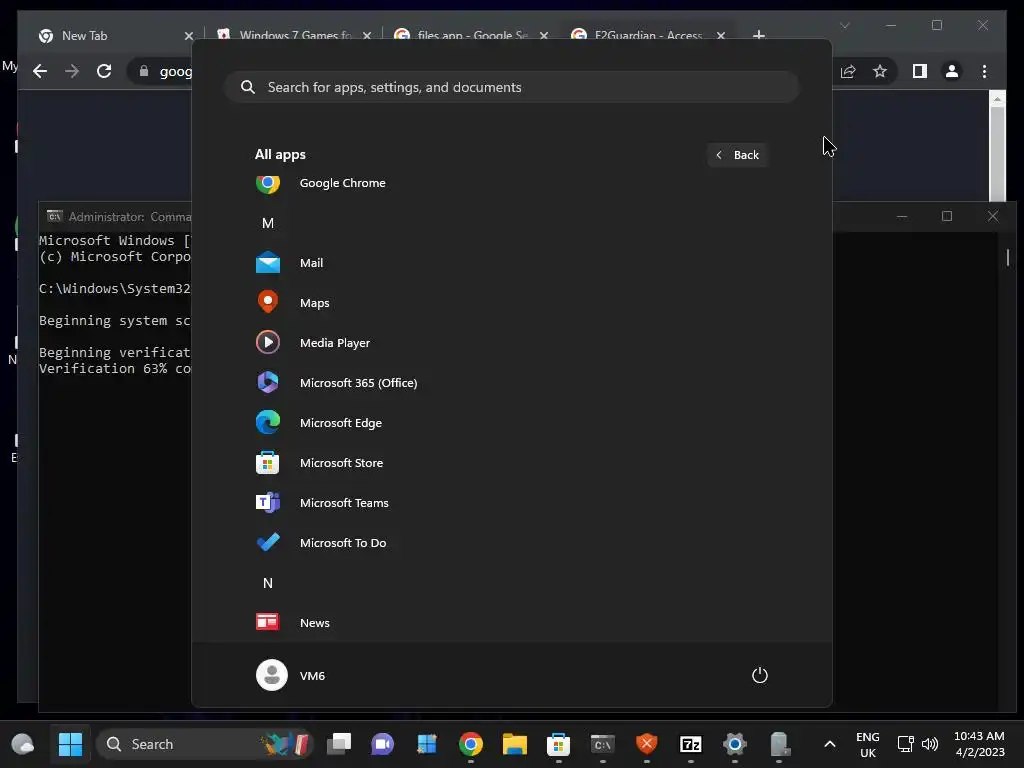
Task: Switch to Command Prompt on the taskbar
Action: pos(603,744)
